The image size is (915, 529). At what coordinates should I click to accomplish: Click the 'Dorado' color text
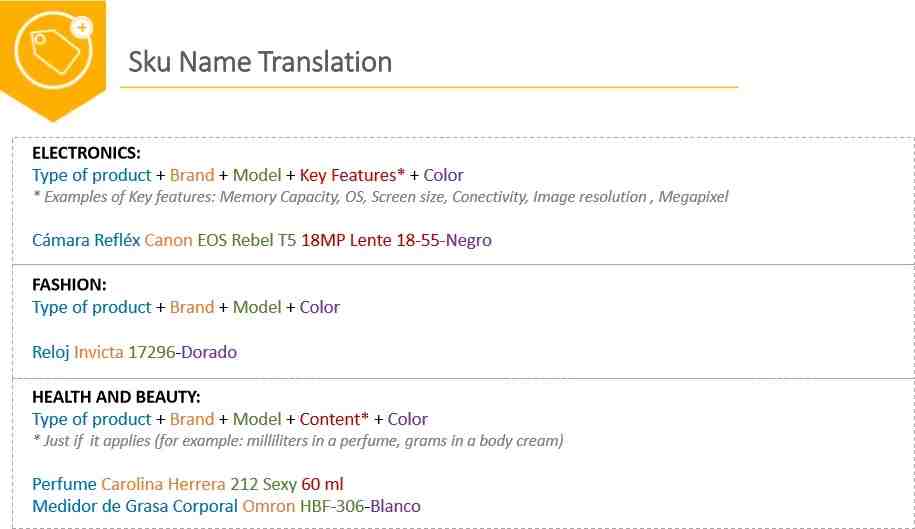coord(209,352)
